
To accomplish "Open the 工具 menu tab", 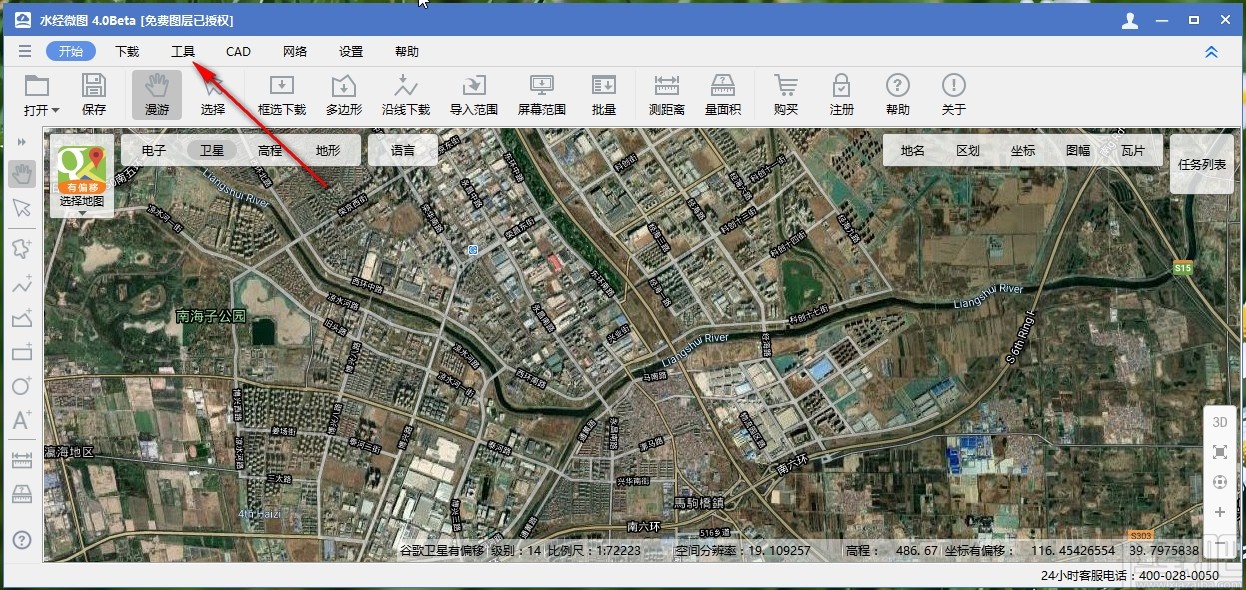I will pos(183,51).
